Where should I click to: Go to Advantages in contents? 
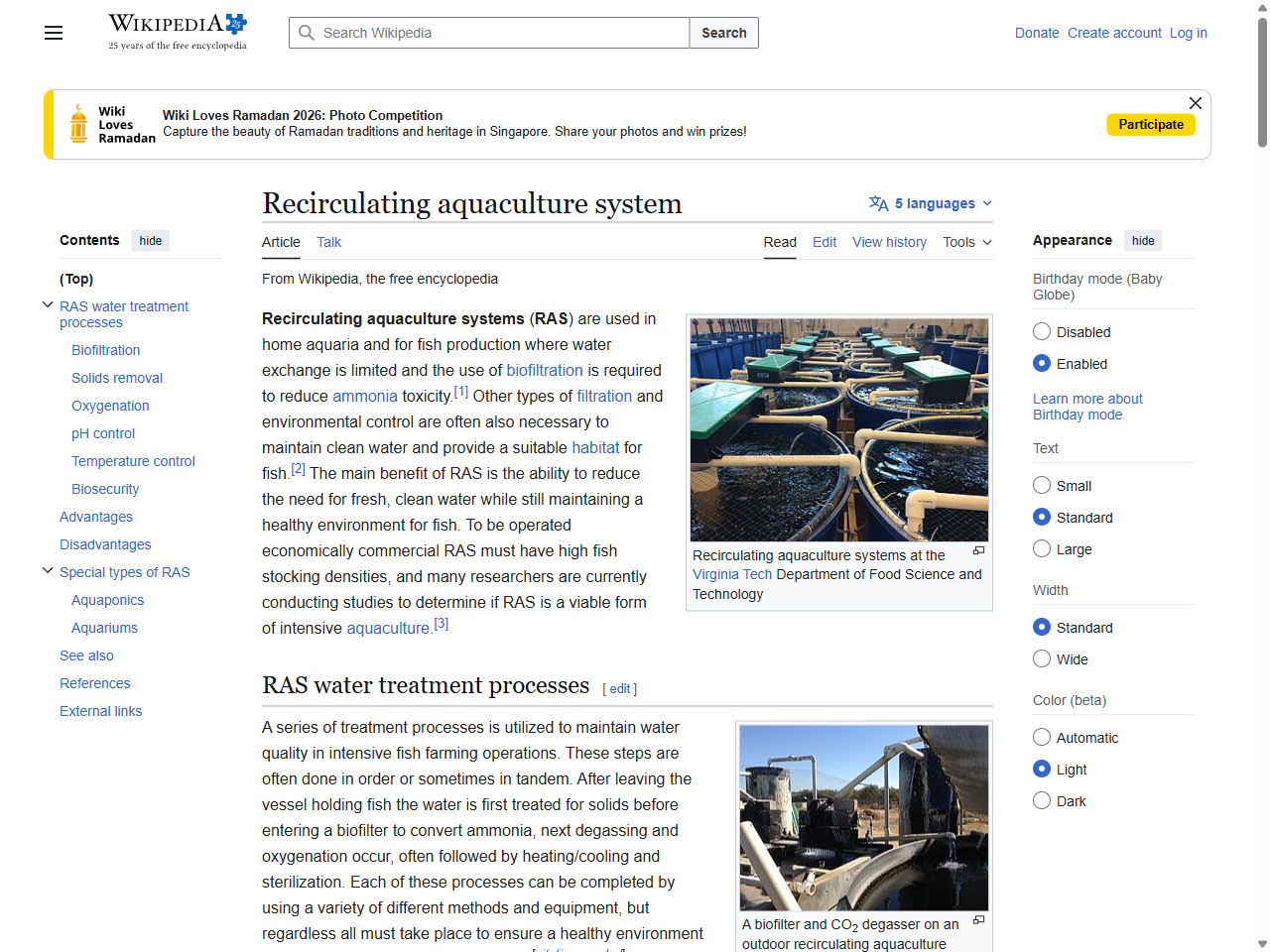click(x=96, y=517)
